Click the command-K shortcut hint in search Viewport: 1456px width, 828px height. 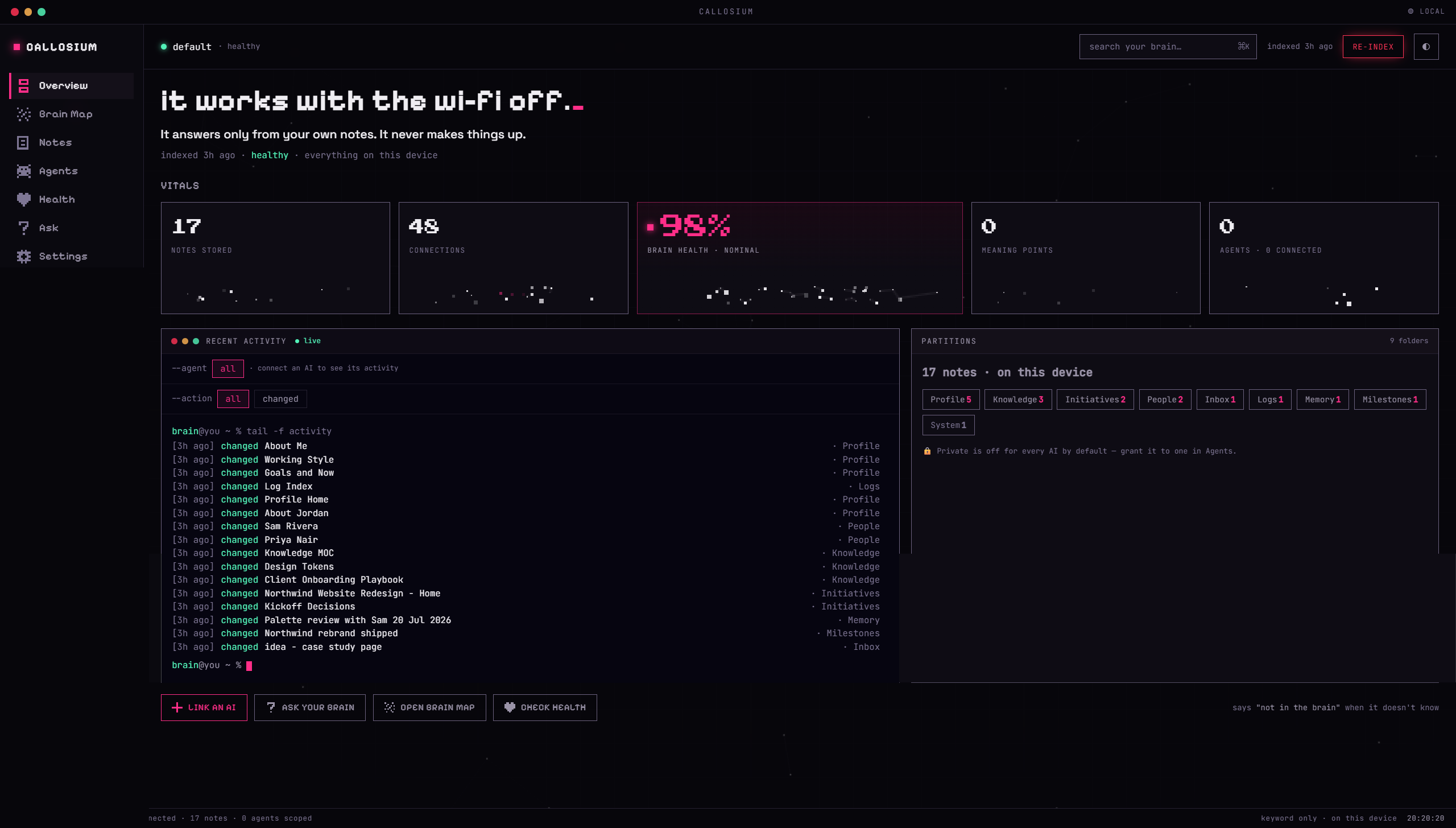1243,47
